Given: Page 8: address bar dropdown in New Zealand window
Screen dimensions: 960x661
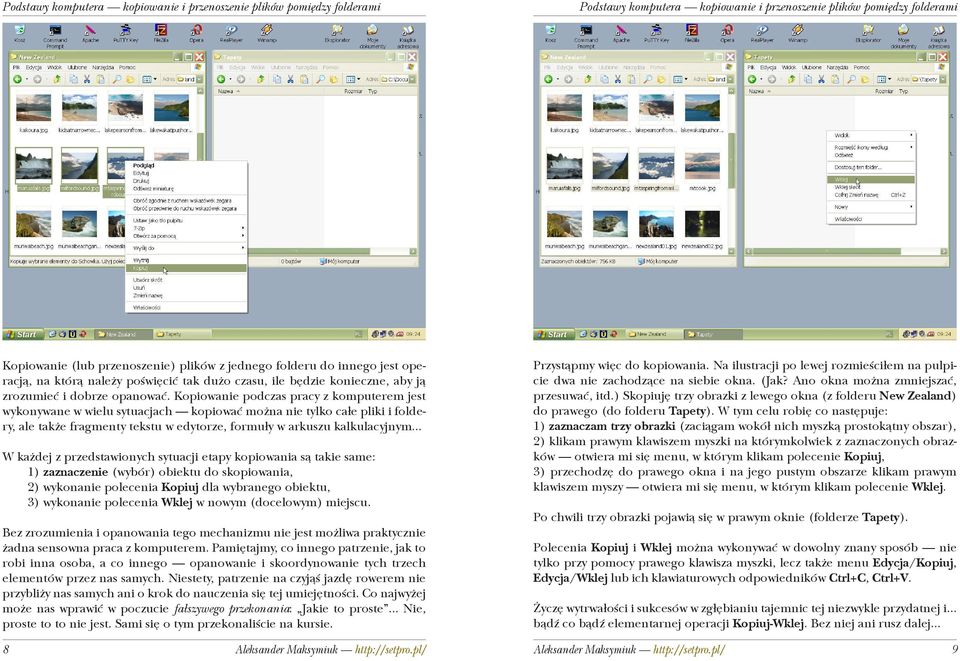Looking at the screenshot, I should coord(199,79).
